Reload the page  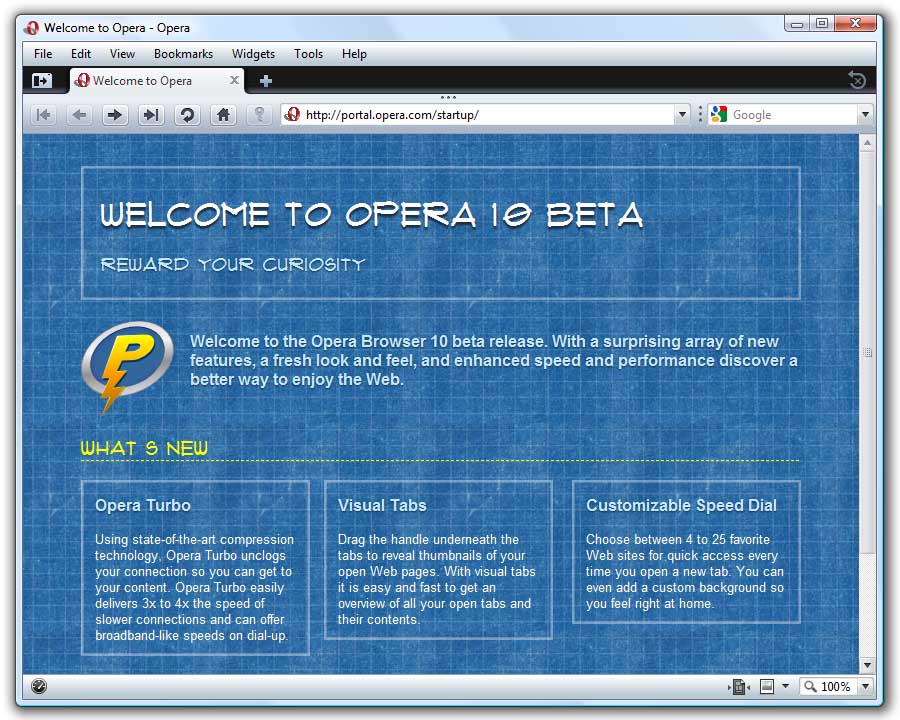(x=187, y=115)
